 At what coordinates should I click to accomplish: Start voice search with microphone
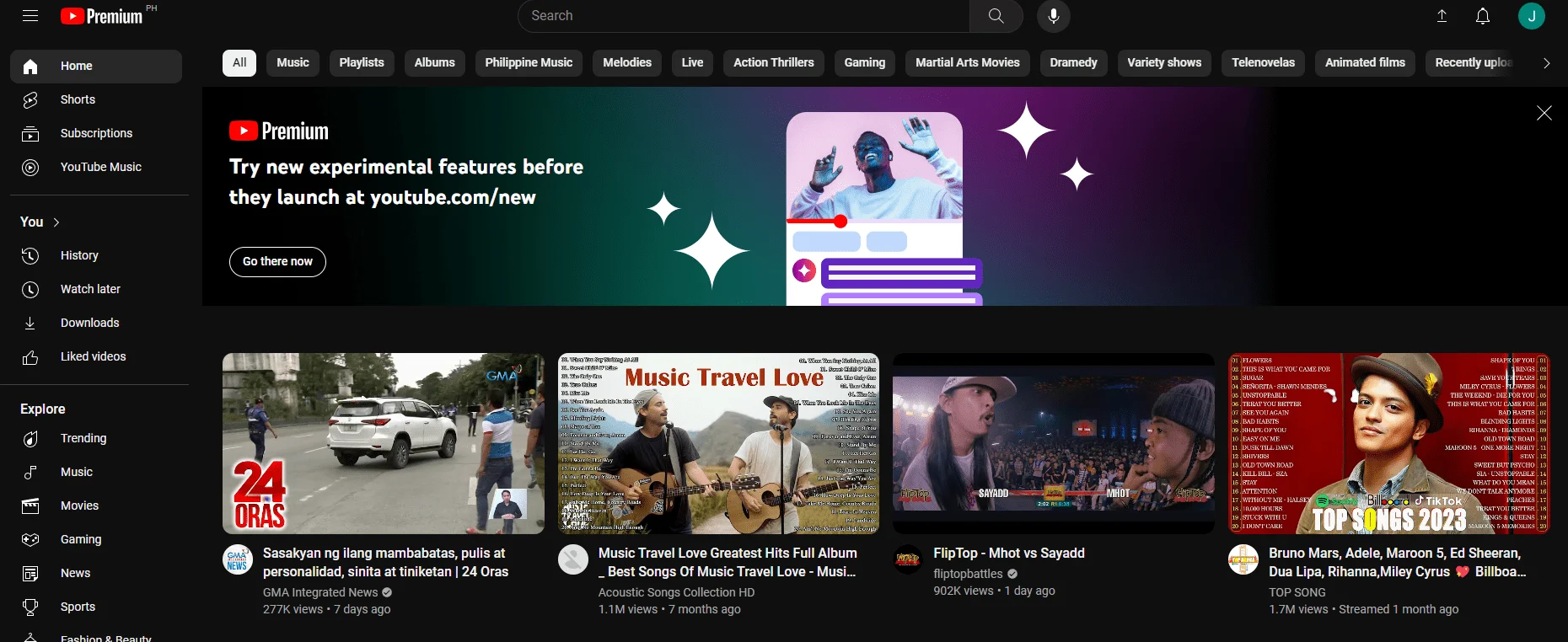pyautogui.click(x=1054, y=16)
